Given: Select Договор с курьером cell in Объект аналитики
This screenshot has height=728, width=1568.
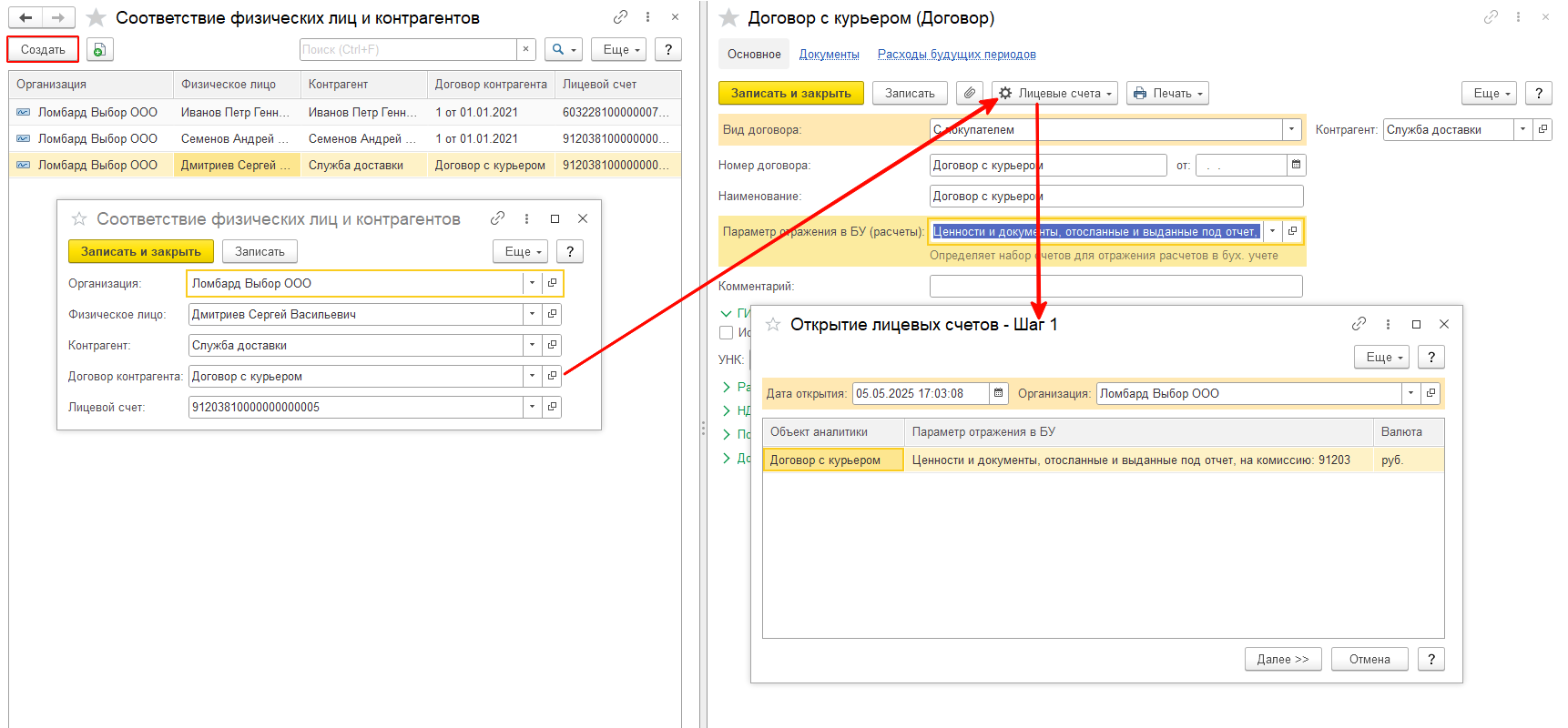Looking at the screenshot, I should (x=832, y=460).
